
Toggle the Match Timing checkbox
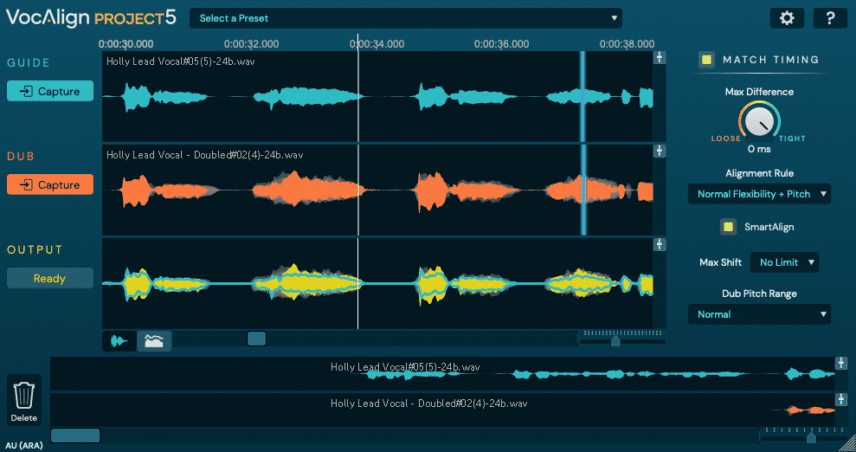pos(707,60)
